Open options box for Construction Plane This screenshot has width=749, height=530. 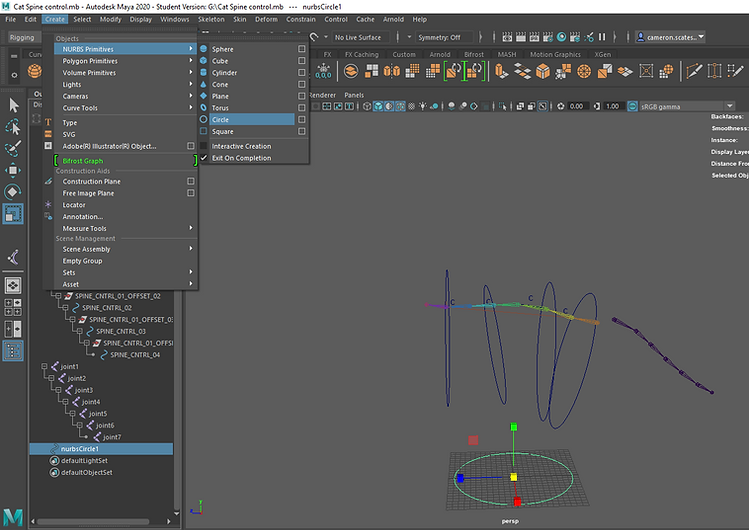[191, 181]
